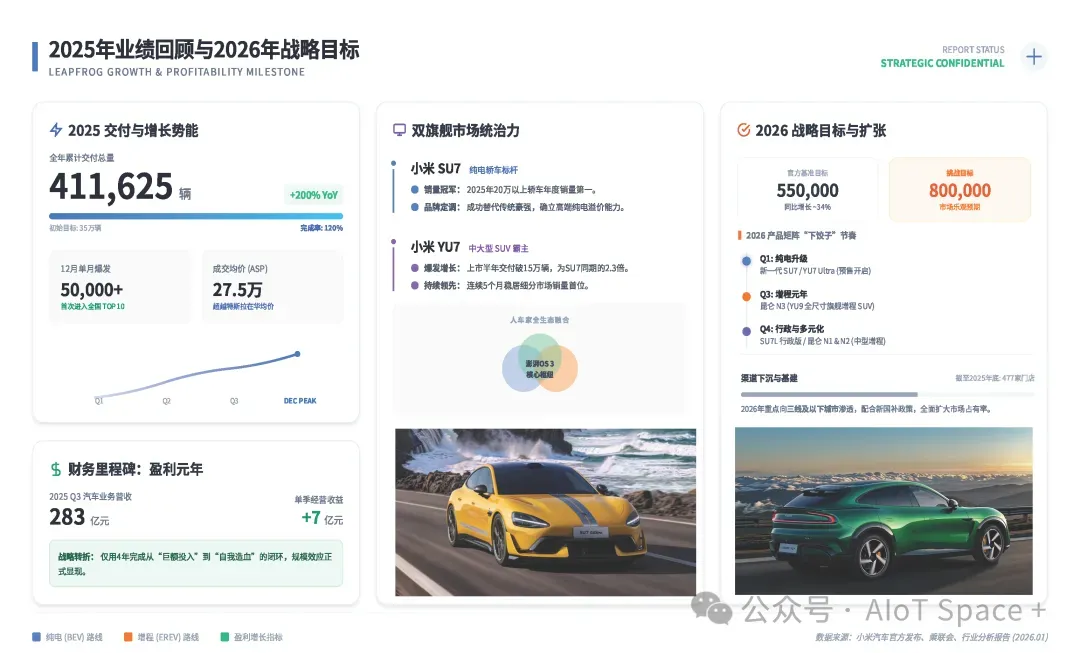Click the purple bullet beside 持续领先
This screenshot has width=1080, height=653.
[415, 285]
